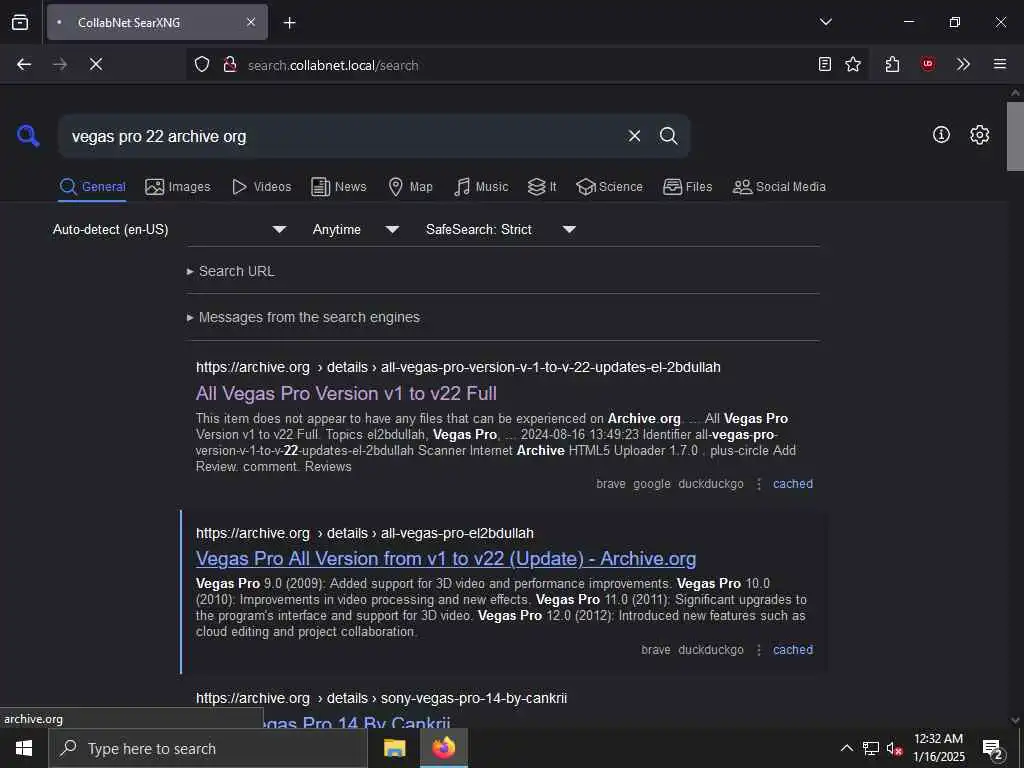The image size is (1024, 768).
Task: Switch to Map category
Action: 410,187
